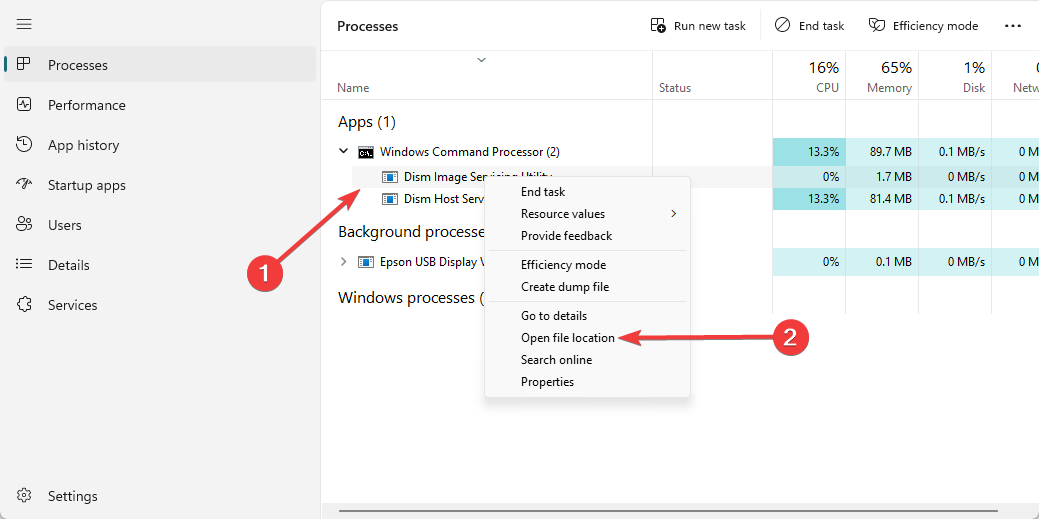The height and width of the screenshot is (519, 1039).
Task: Open the hamburger navigation menu
Action: [24, 23]
